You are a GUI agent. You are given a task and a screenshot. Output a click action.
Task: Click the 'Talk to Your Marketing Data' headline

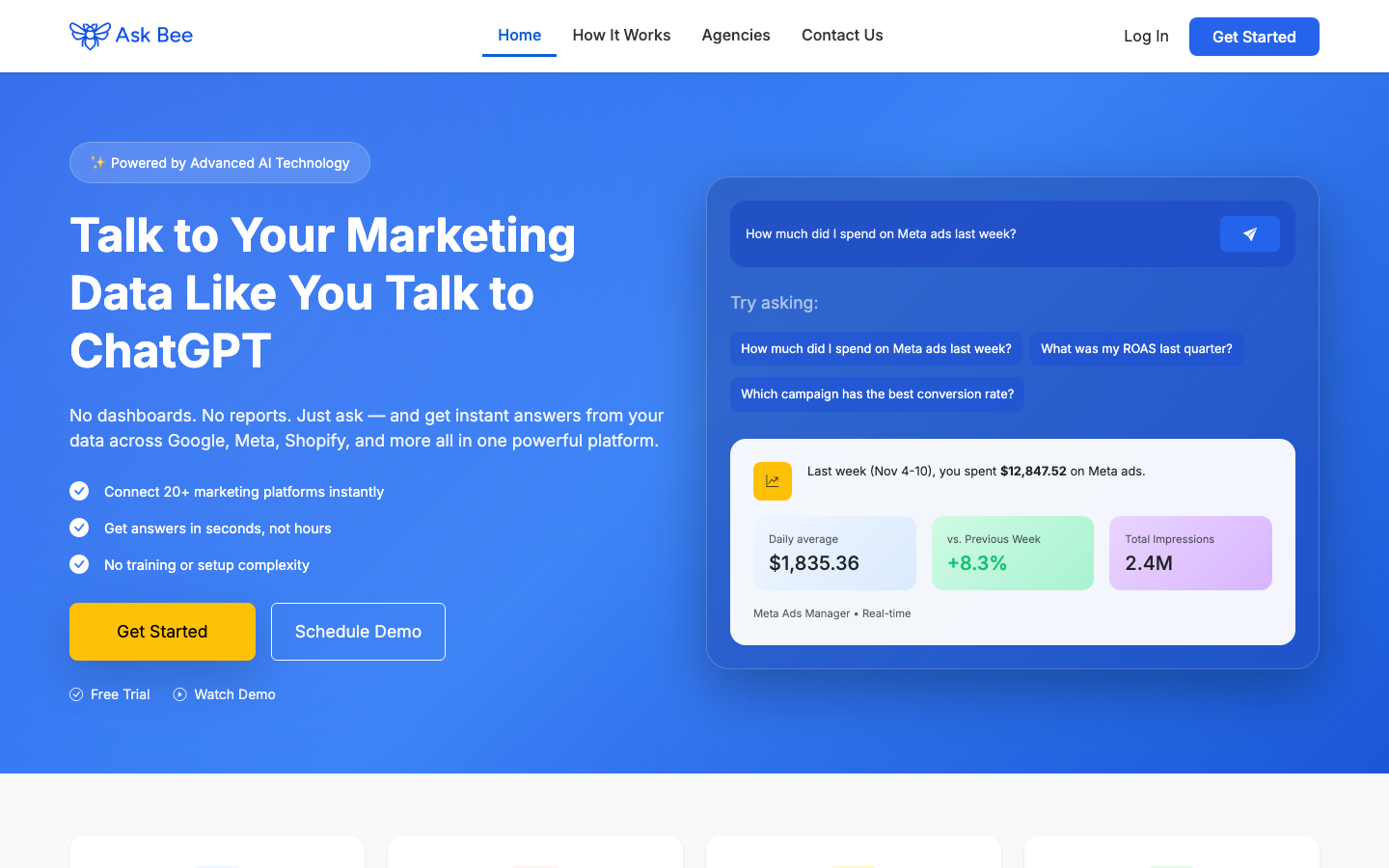(322, 292)
